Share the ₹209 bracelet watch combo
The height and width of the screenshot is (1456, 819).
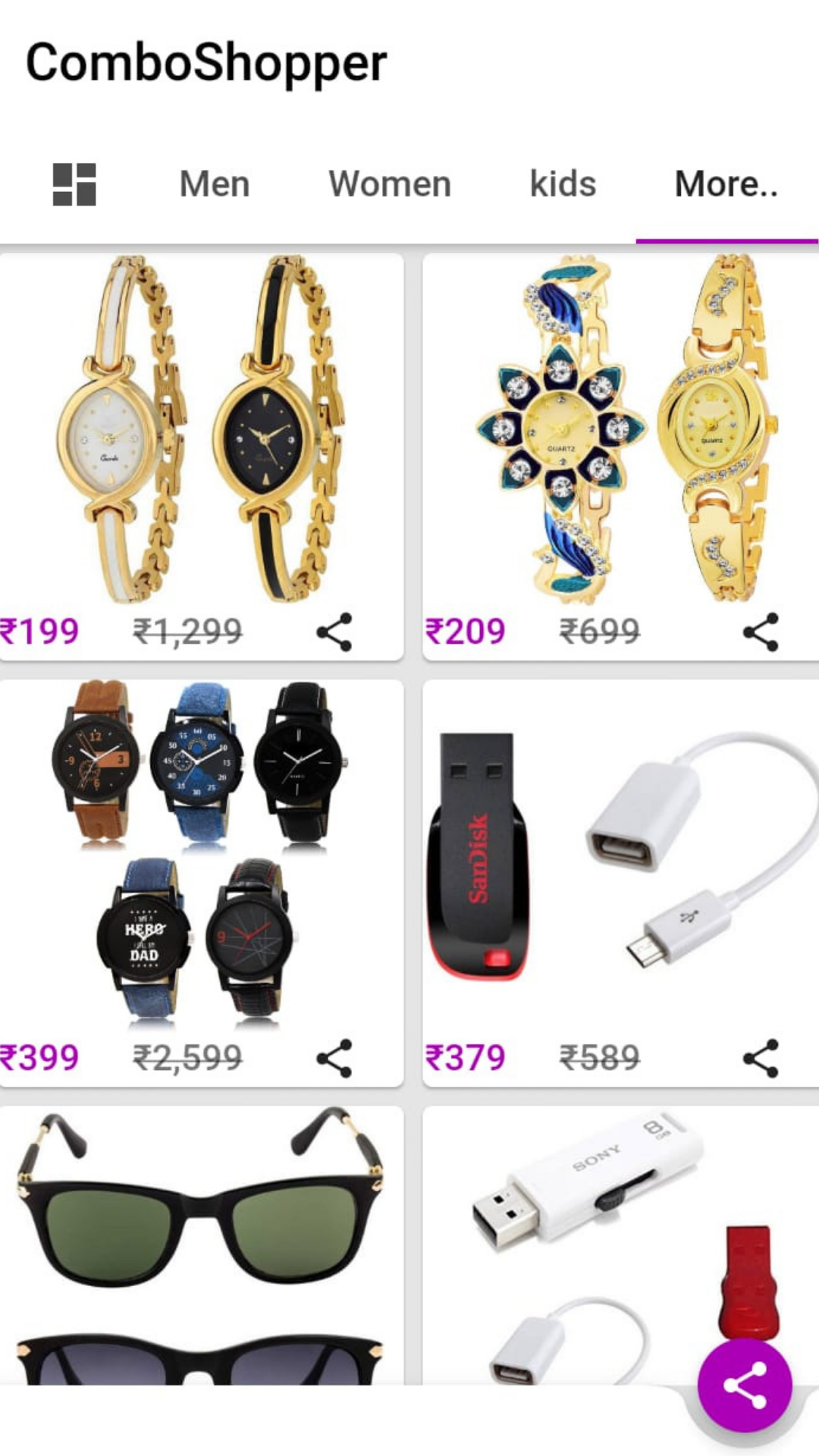761,632
